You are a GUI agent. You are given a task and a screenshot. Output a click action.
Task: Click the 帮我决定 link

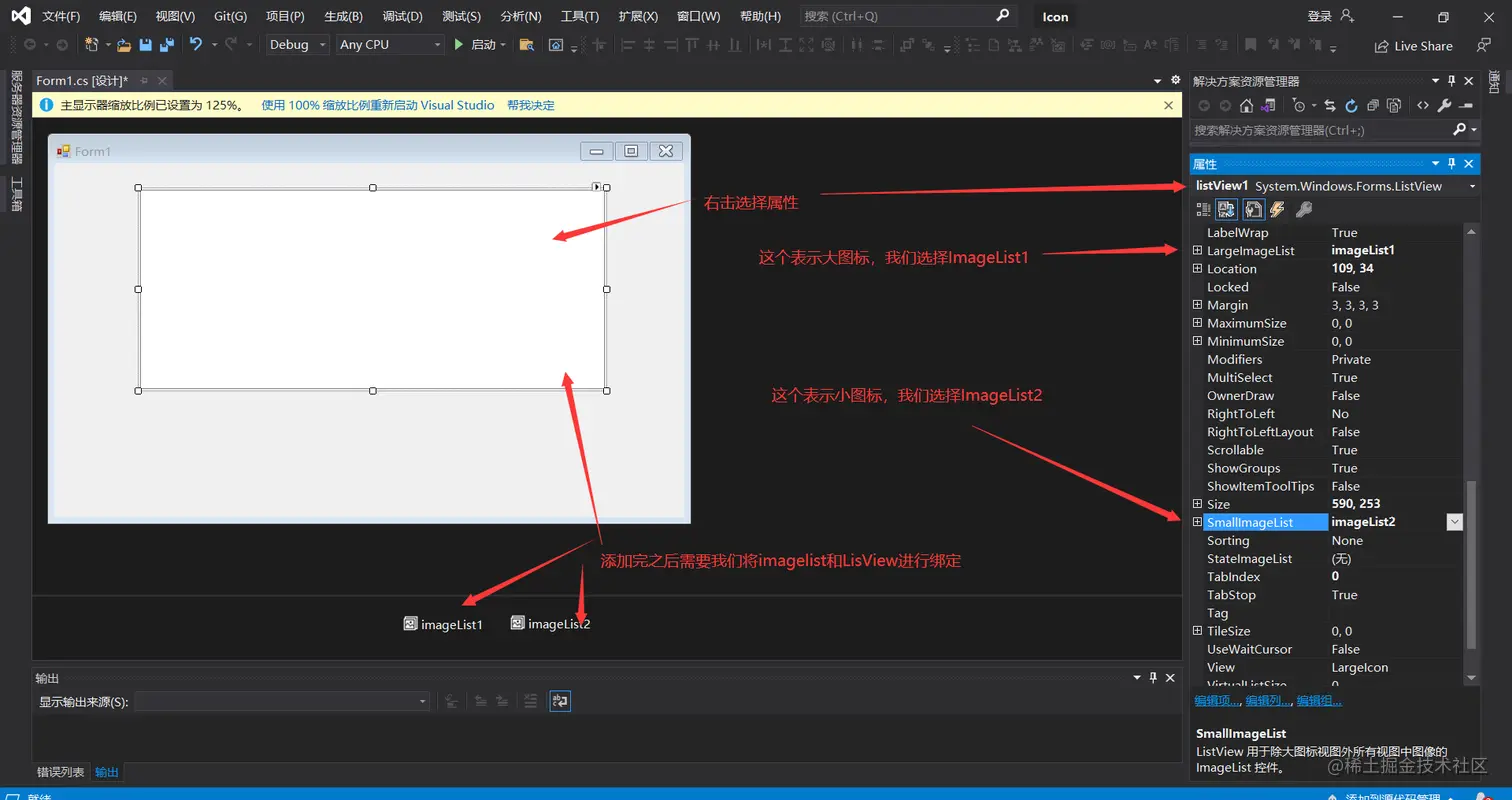tap(531, 105)
